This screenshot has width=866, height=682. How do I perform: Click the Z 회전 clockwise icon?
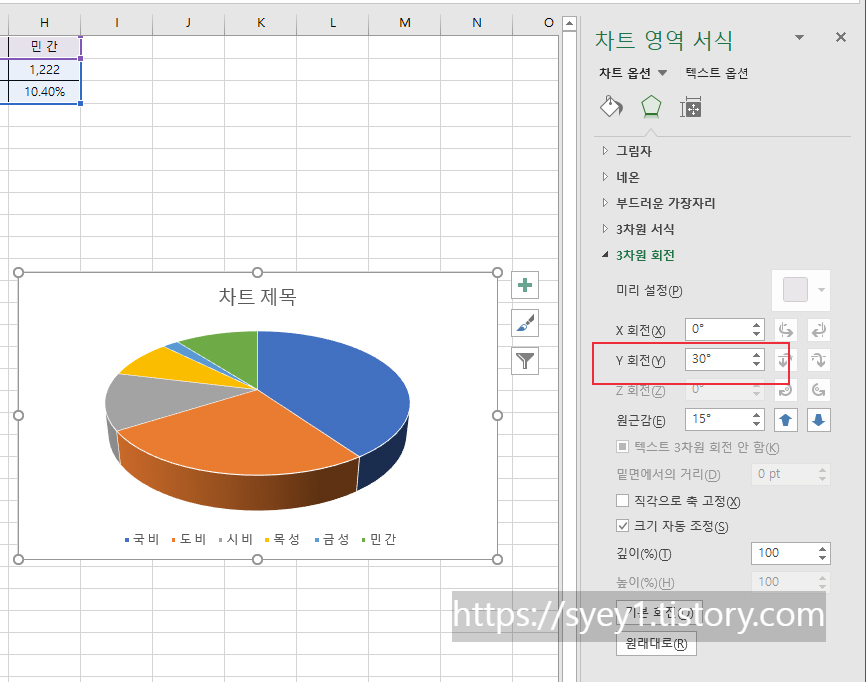coord(785,390)
